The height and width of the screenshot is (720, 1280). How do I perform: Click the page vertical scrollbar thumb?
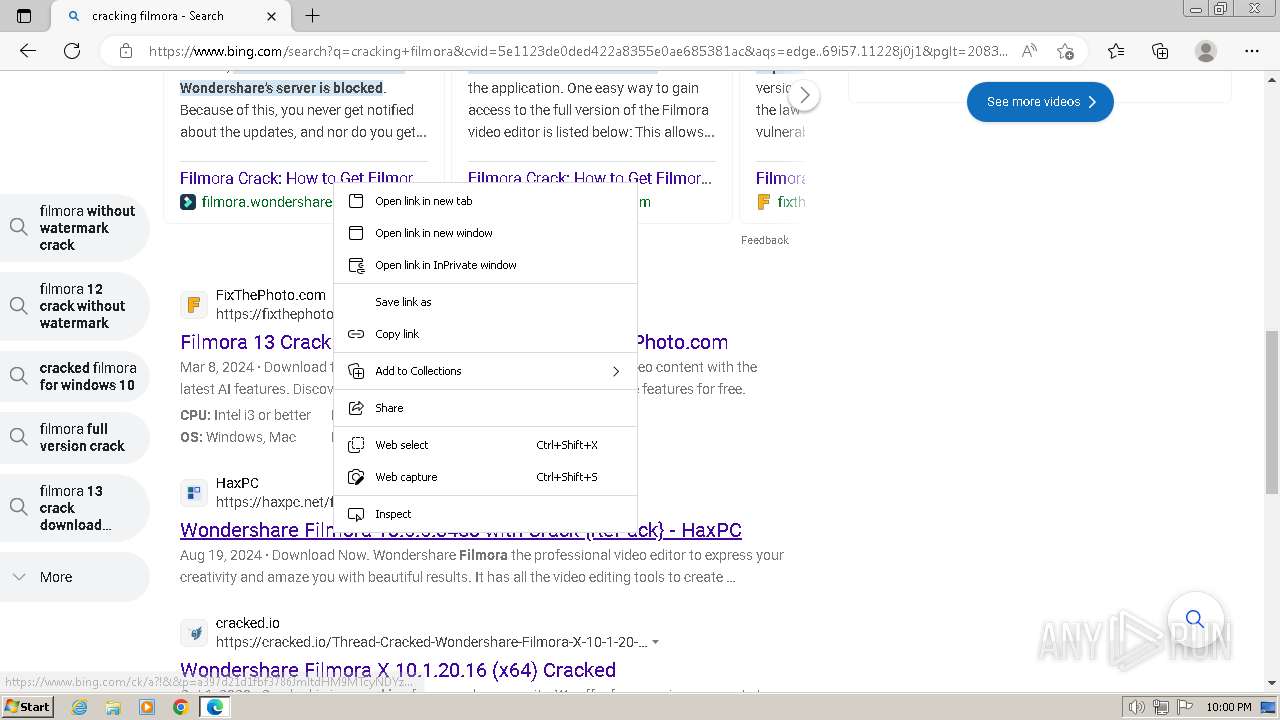(1272, 412)
